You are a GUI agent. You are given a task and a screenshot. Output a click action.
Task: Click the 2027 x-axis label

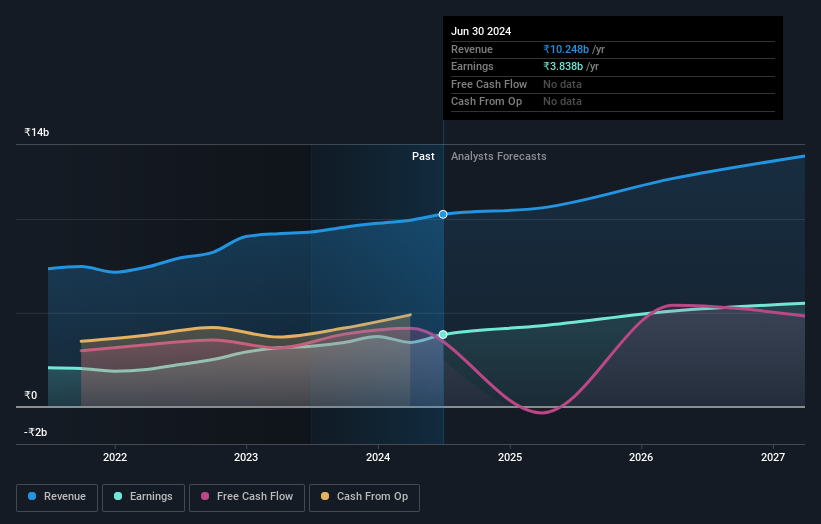pyautogui.click(x=773, y=457)
